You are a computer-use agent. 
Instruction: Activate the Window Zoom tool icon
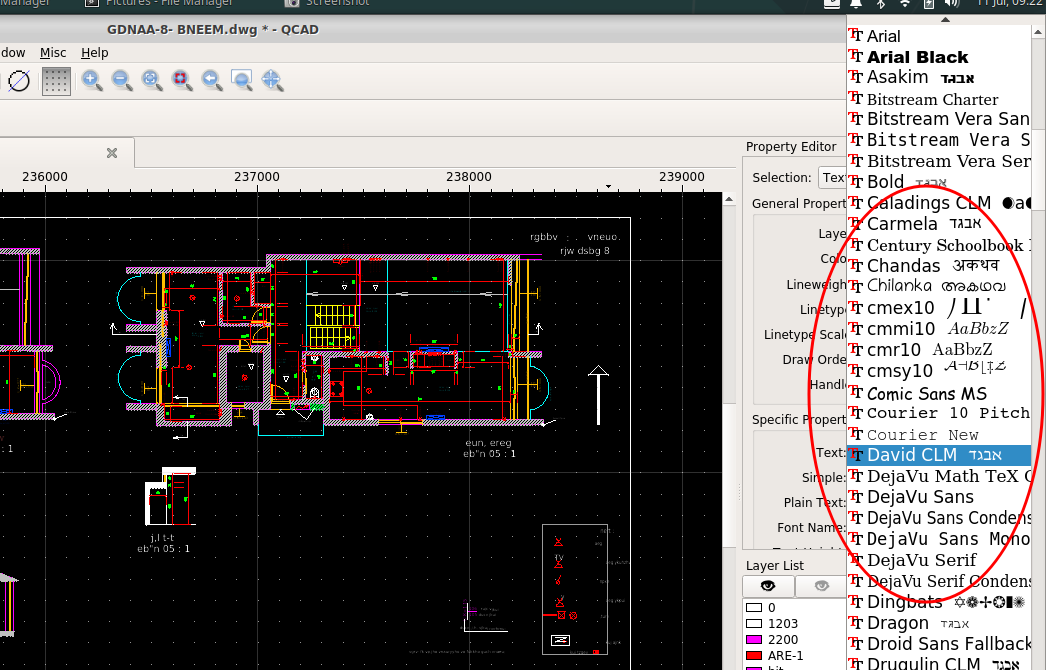241,81
